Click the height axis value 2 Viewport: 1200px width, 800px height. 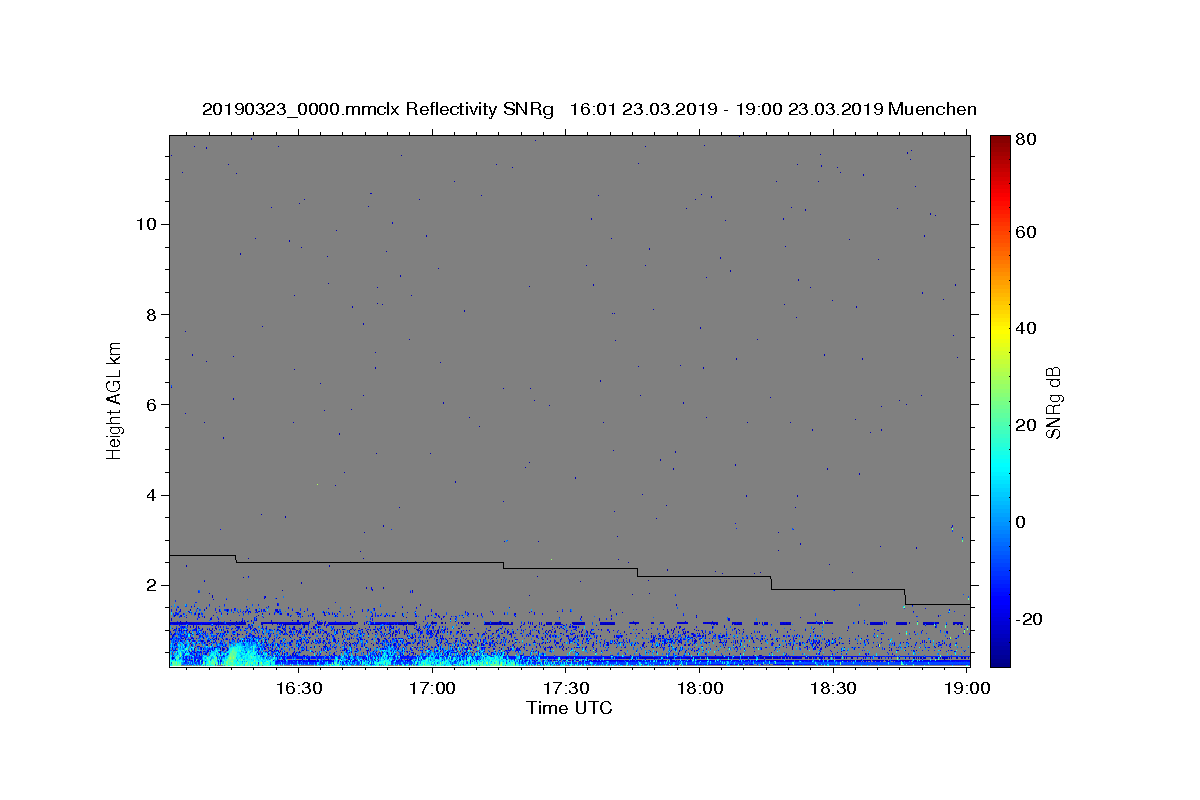(x=152, y=585)
